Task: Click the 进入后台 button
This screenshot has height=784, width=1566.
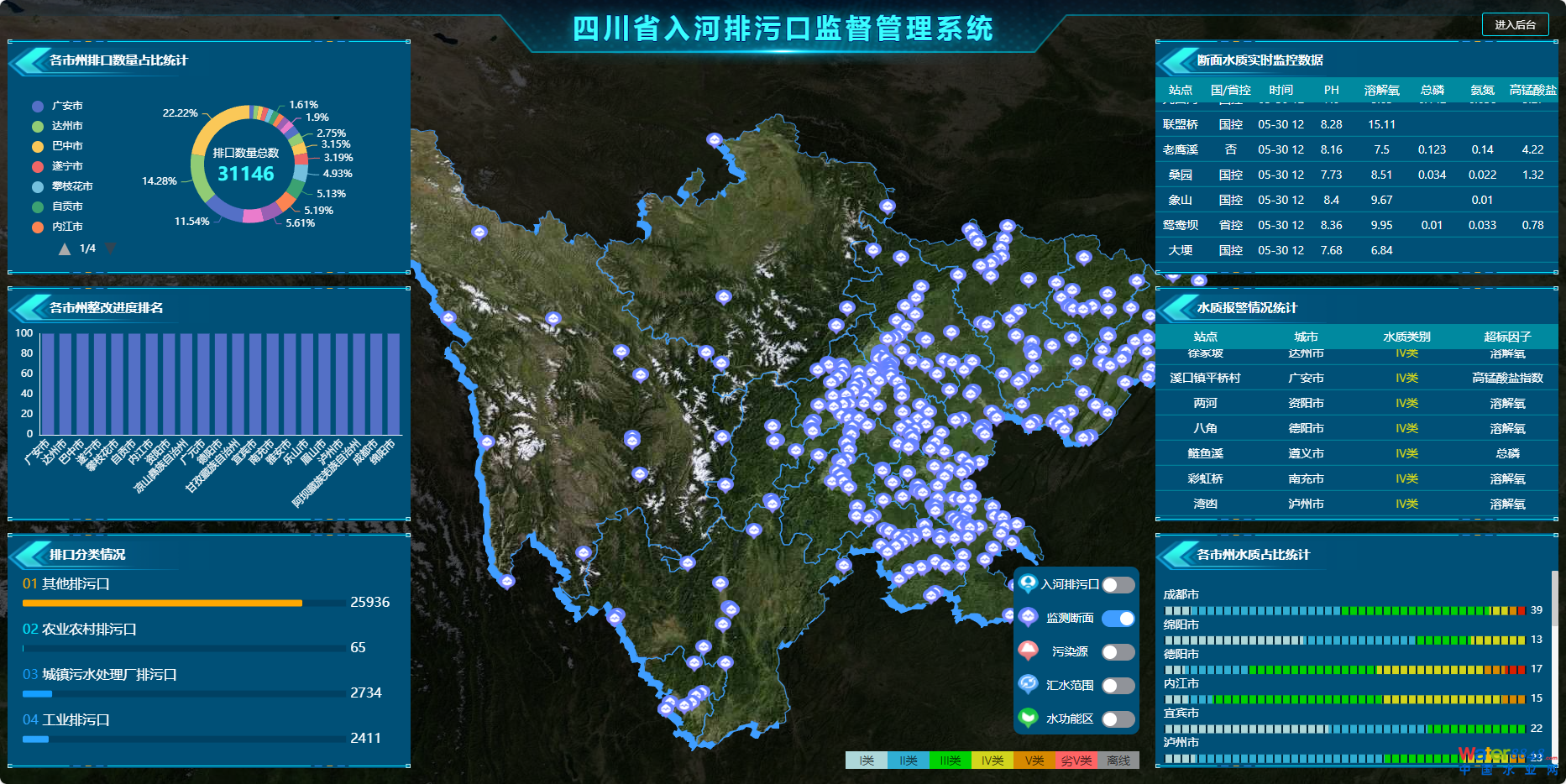Action: [1515, 24]
